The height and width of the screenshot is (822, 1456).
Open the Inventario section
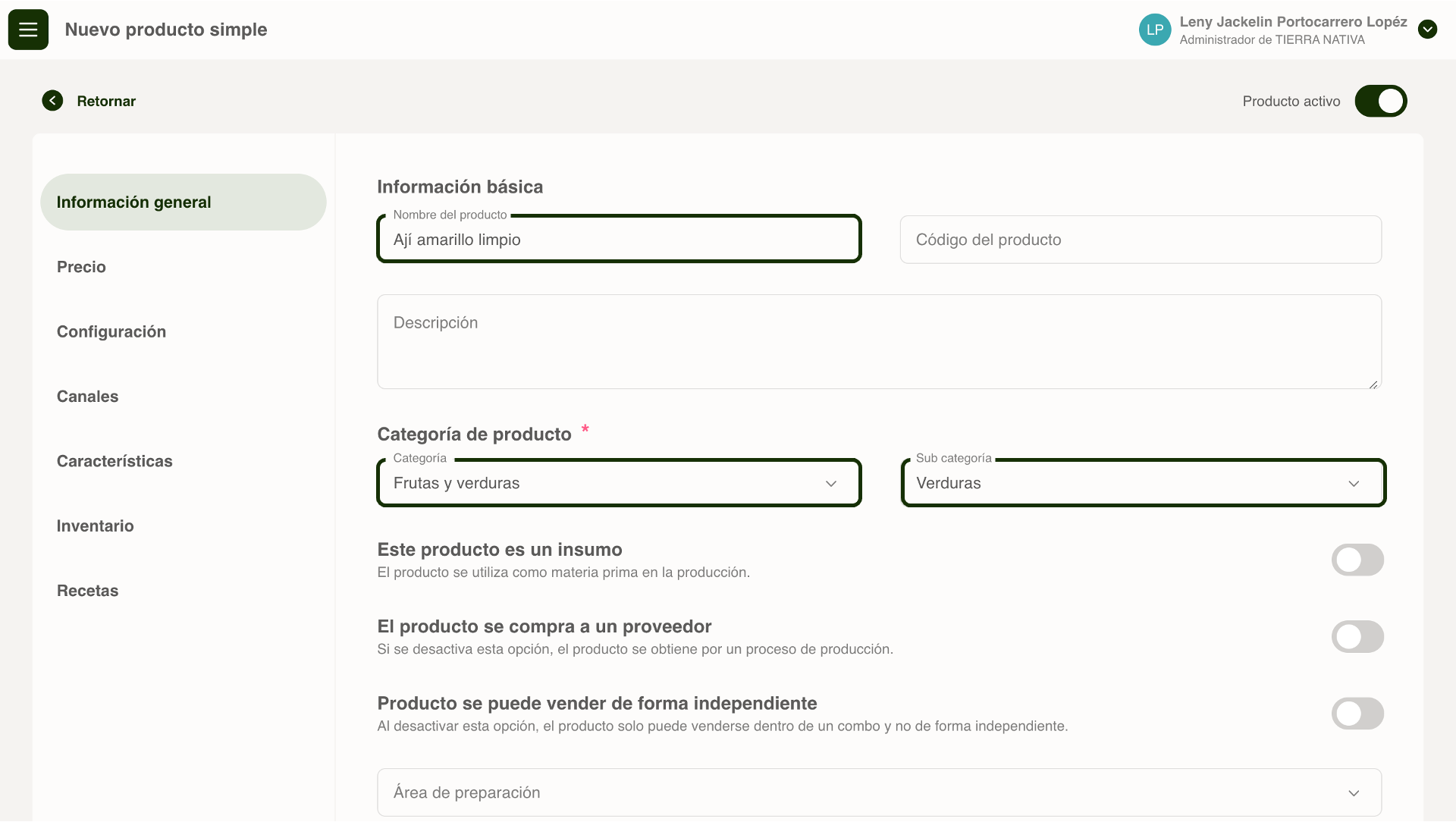95,526
